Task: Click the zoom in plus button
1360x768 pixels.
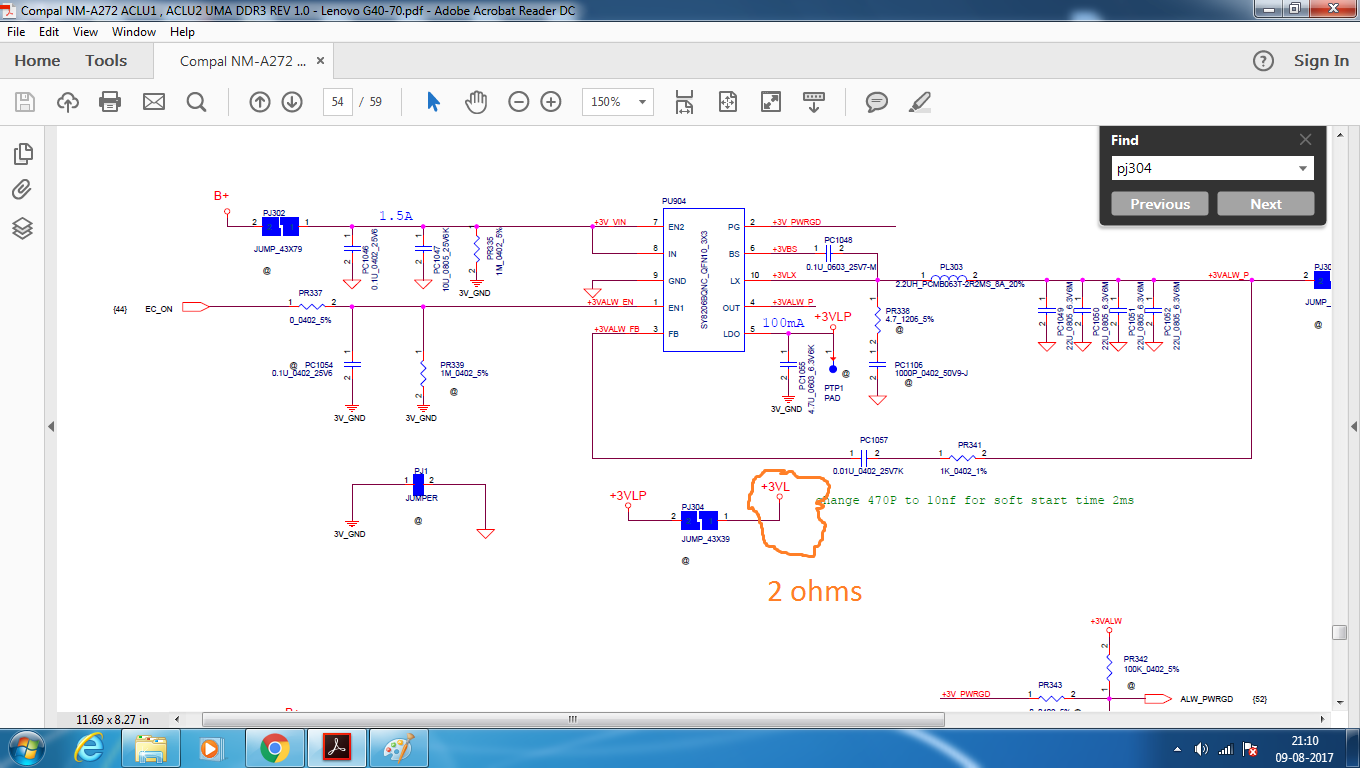Action: pyautogui.click(x=550, y=102)
